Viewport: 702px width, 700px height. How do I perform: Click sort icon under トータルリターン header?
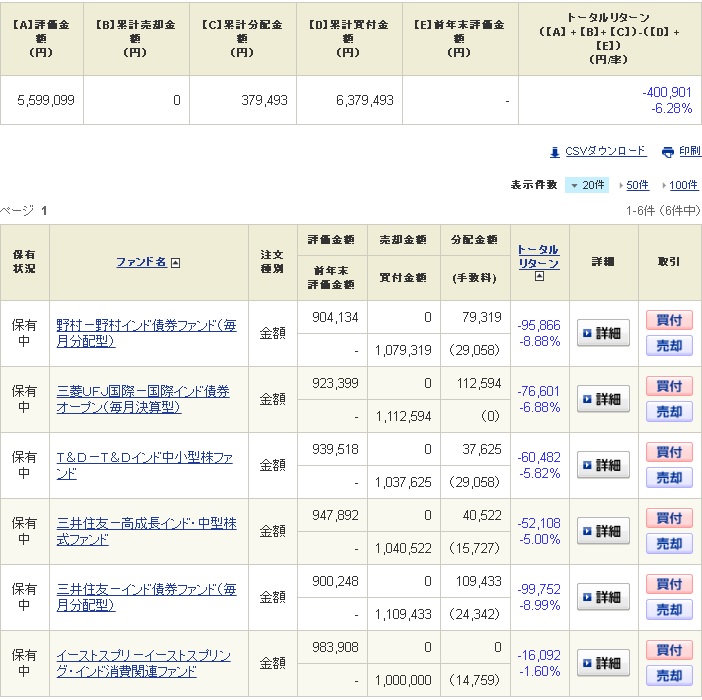coord(539,277)
